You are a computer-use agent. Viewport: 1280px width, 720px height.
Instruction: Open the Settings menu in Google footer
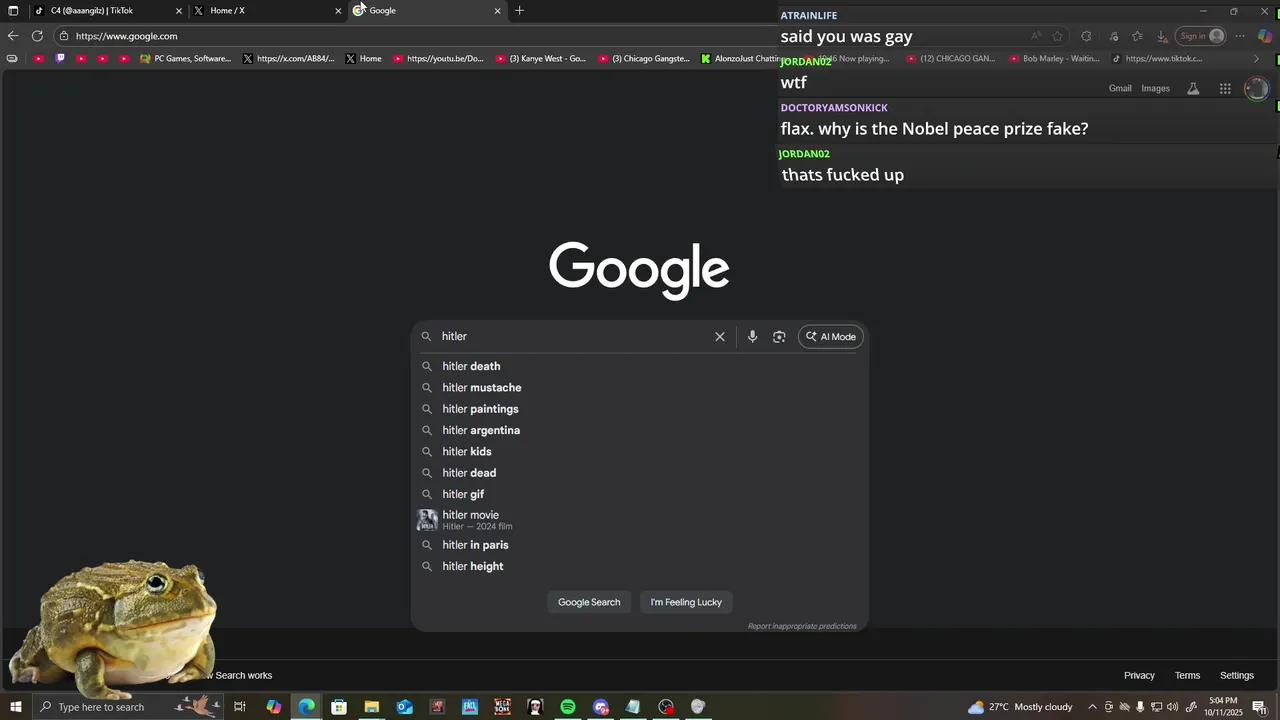point(1236,675)
